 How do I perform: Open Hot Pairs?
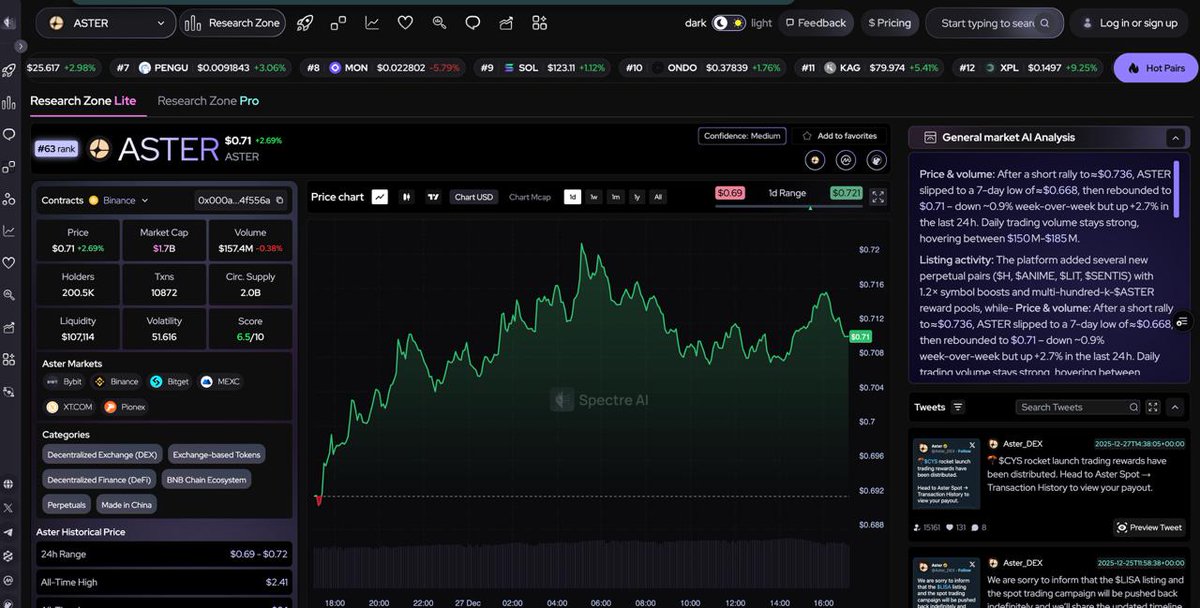tap(1156, 68)
